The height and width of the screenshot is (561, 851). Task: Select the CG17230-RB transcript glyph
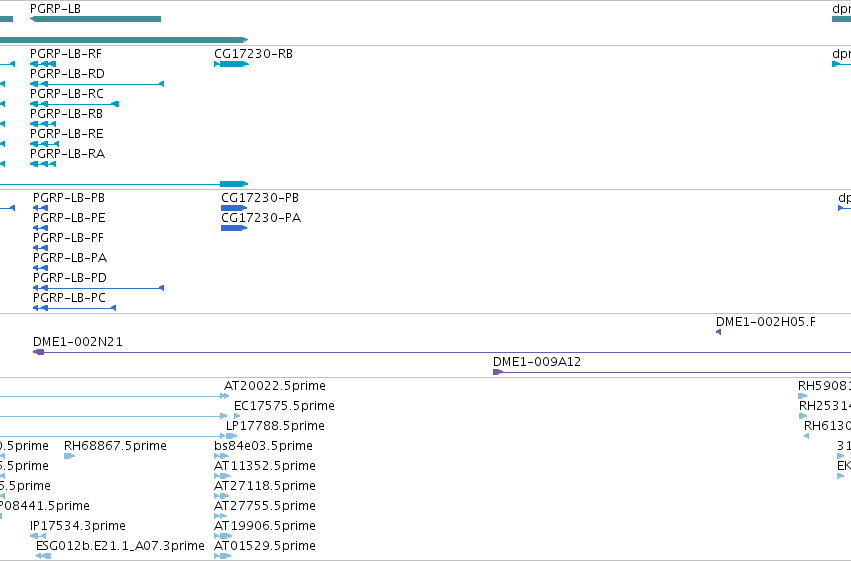coord(232,64)
